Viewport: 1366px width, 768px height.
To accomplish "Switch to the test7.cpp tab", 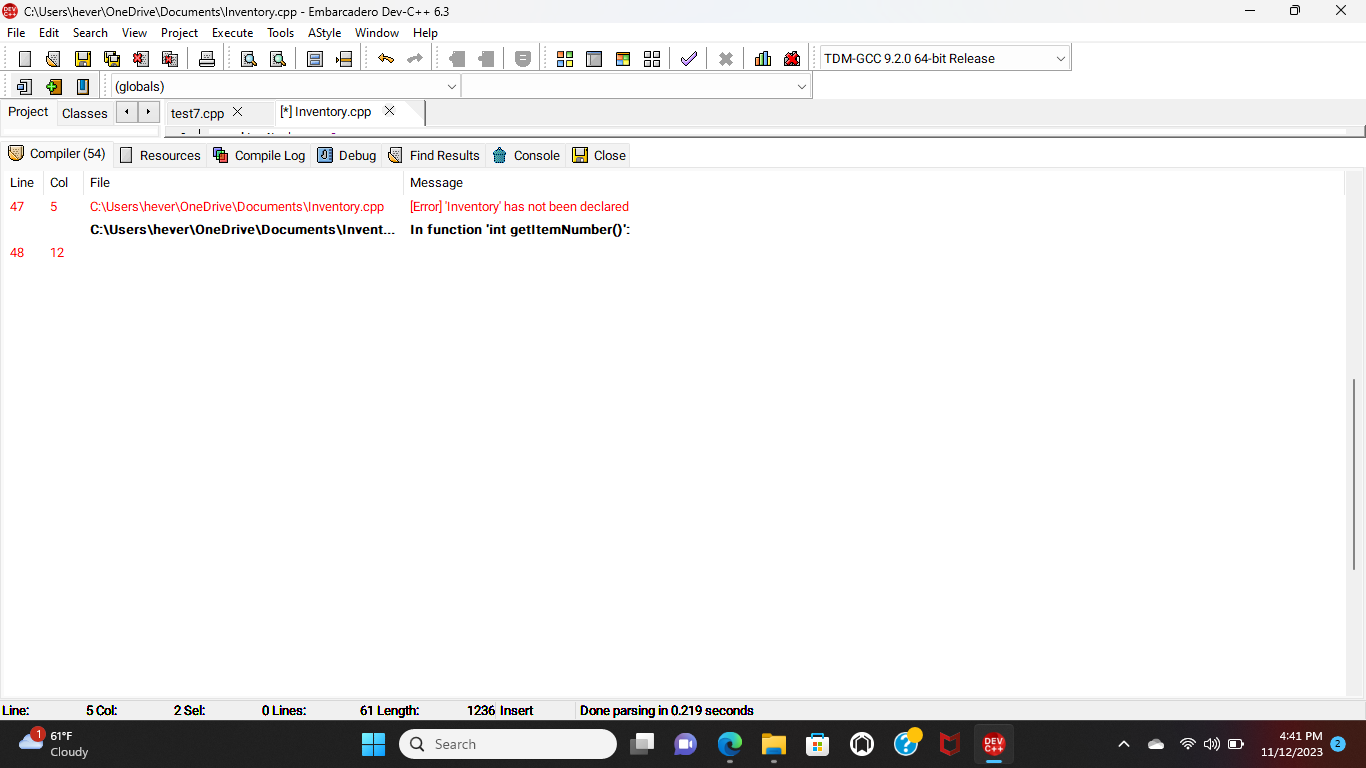I will pyautogui.click(x=196, y=113).
